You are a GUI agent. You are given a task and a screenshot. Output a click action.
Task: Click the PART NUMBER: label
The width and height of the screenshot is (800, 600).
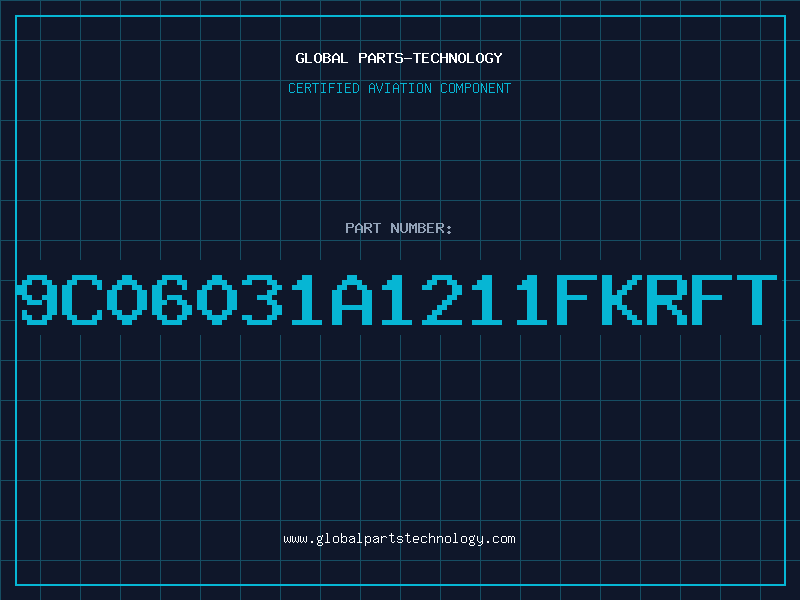tap(399, 228)
